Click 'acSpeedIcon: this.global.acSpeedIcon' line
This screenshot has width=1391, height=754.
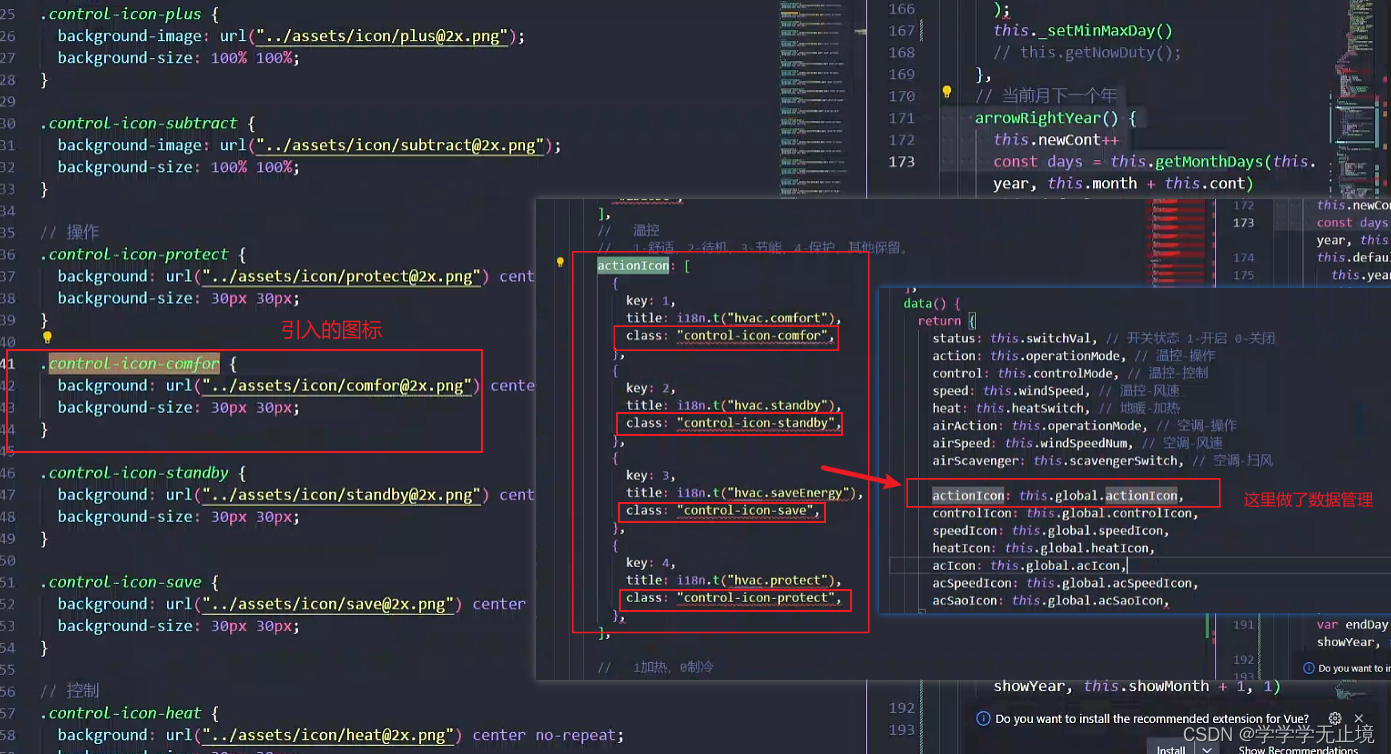click(1065, 583)
